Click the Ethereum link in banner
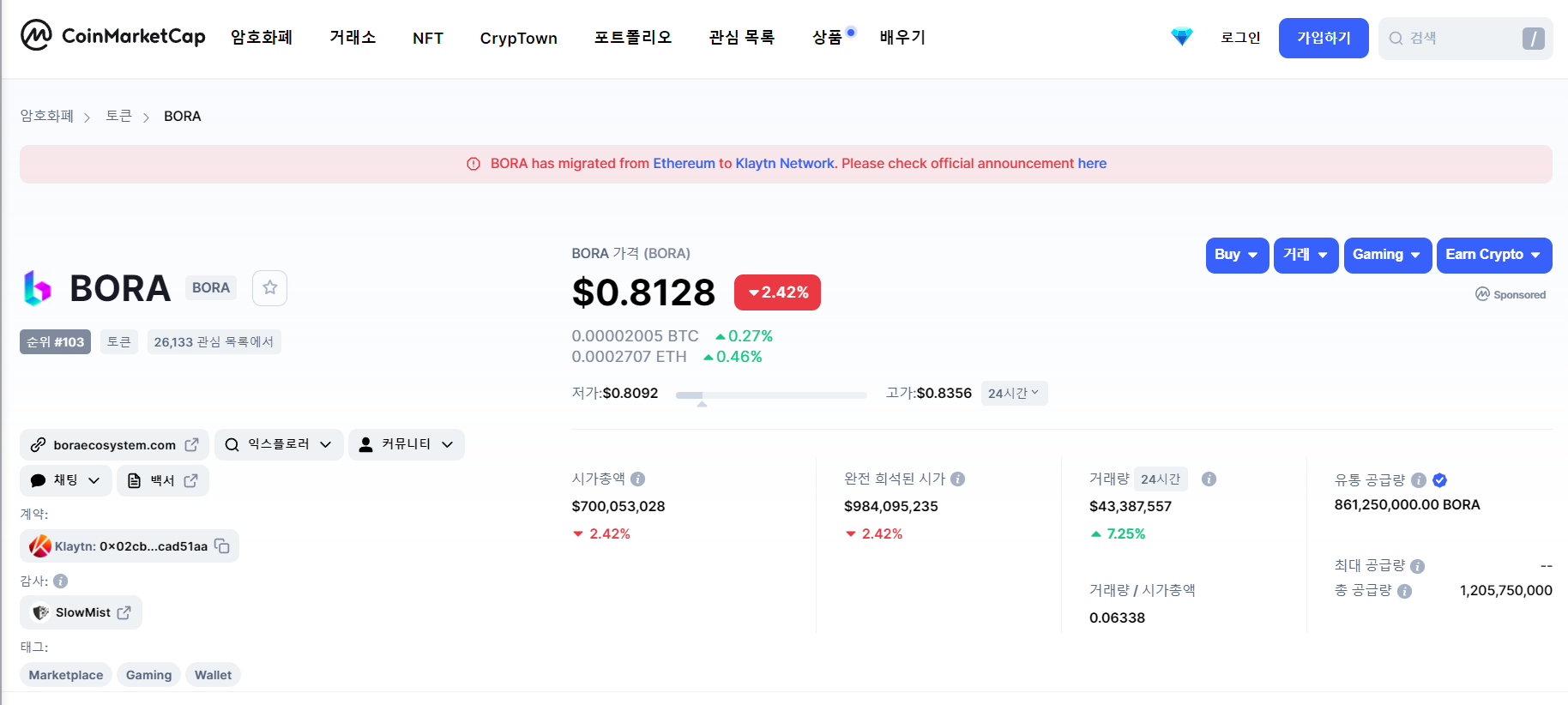 tap(684, 164)
